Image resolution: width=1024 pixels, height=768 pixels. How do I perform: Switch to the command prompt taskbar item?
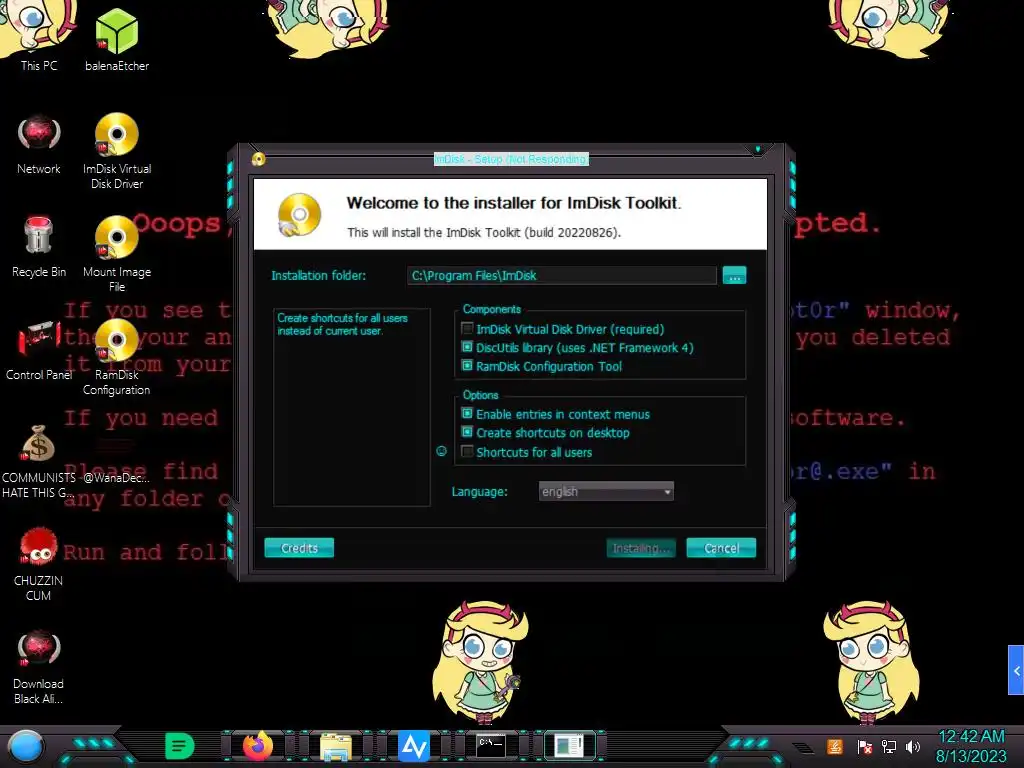tap(491, 746)
